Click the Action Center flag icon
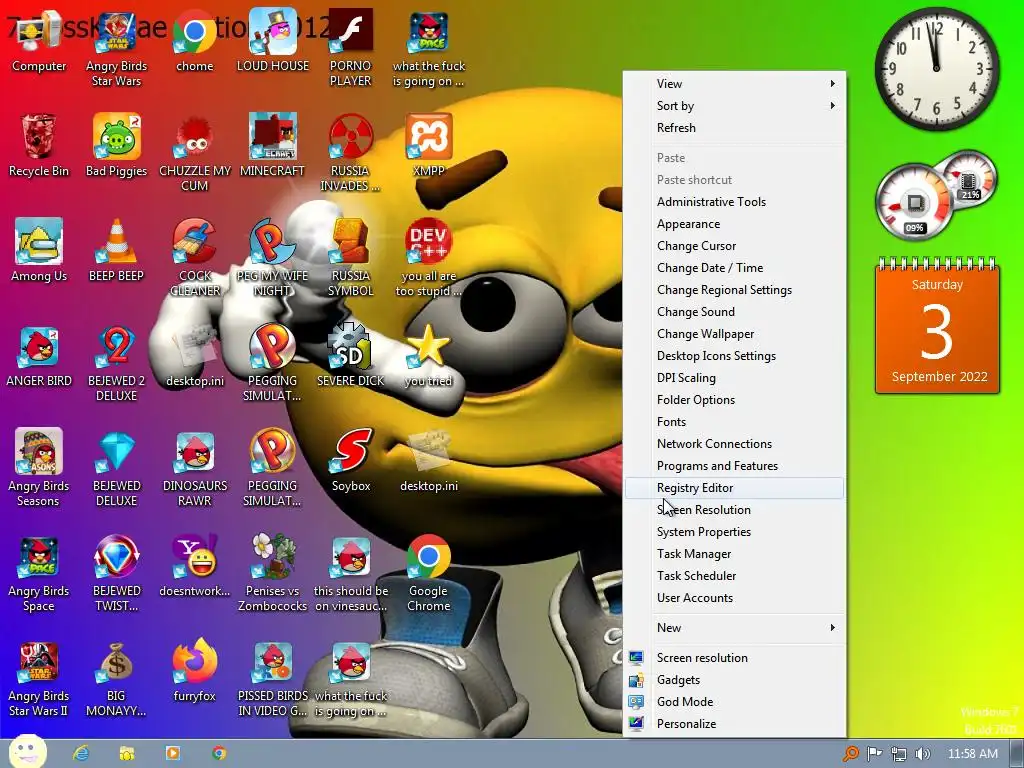 874,754
